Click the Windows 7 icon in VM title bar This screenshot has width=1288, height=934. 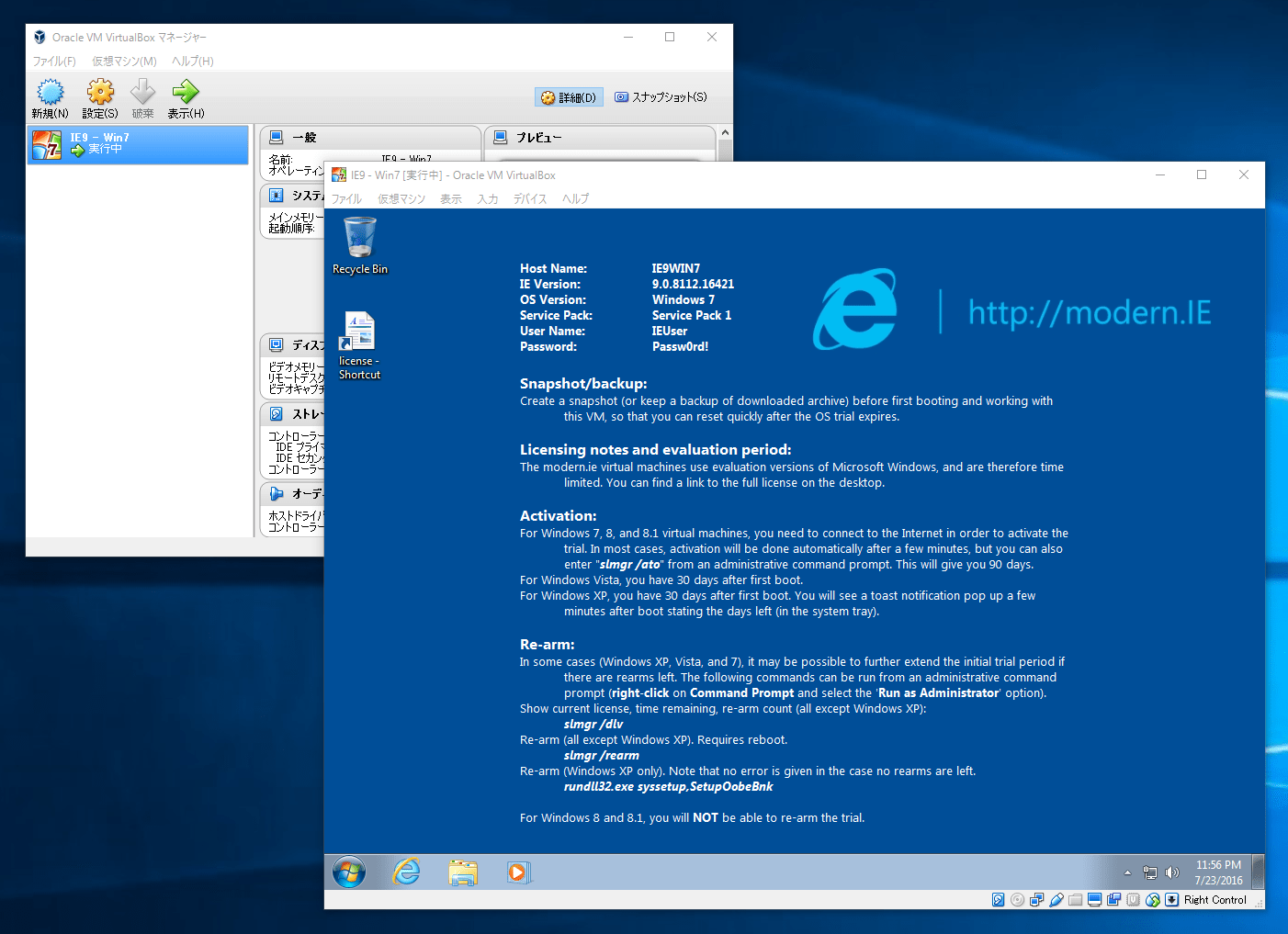tap(339, 174)
